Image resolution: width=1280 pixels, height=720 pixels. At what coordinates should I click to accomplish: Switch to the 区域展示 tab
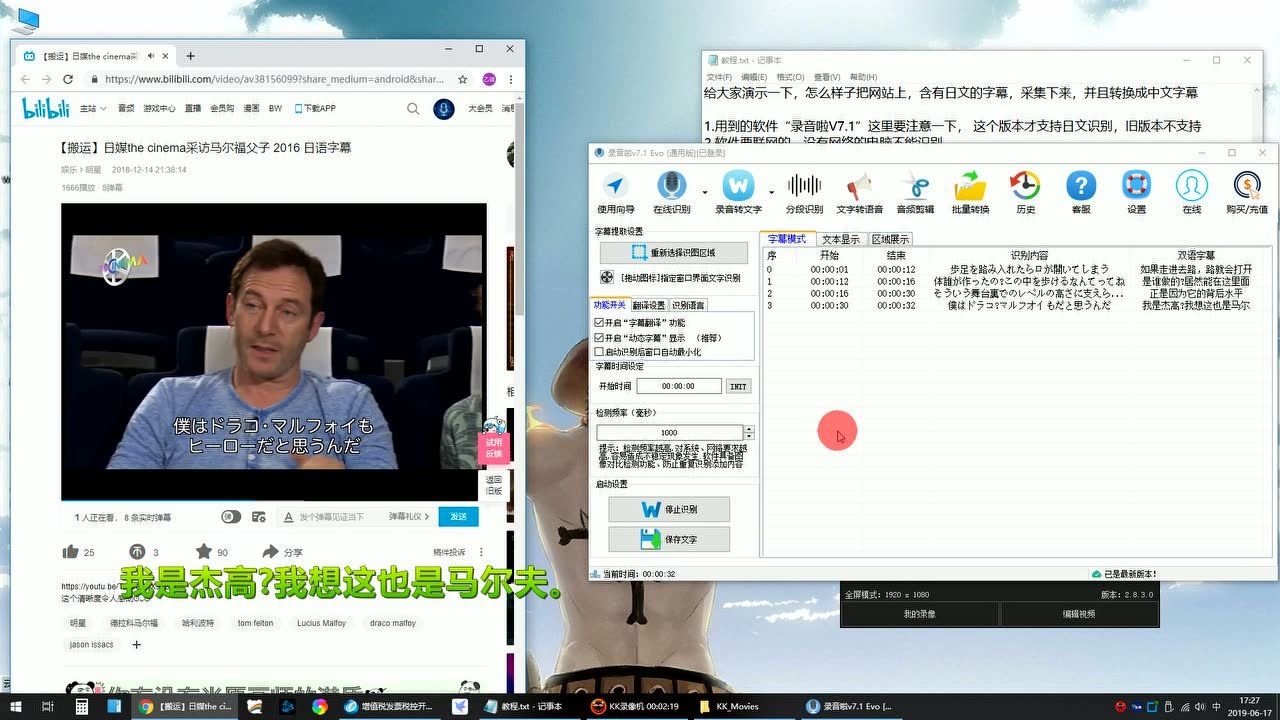click(x=890, y=240)
